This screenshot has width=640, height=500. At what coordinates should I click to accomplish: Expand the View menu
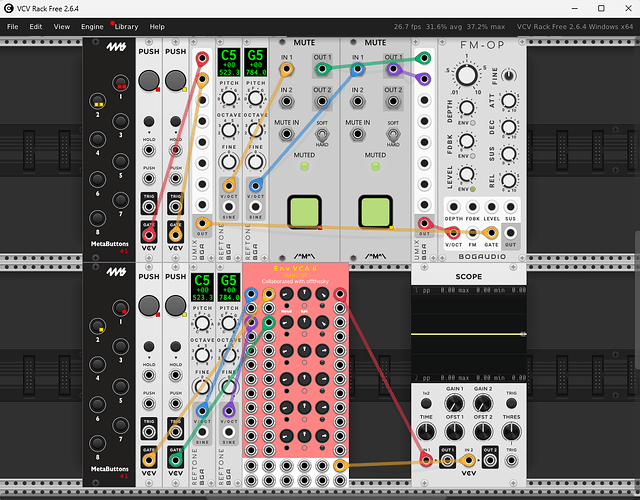[62, 26]
